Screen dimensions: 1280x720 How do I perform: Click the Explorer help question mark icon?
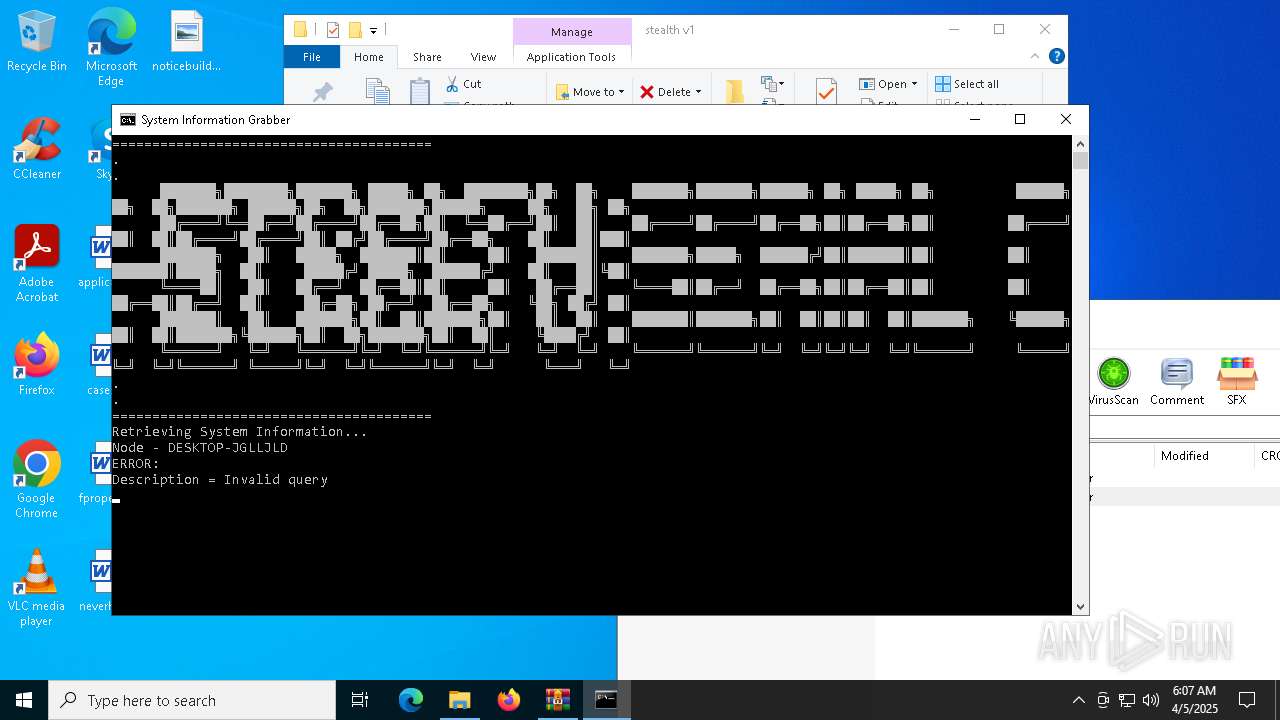tap(1056, 56)
